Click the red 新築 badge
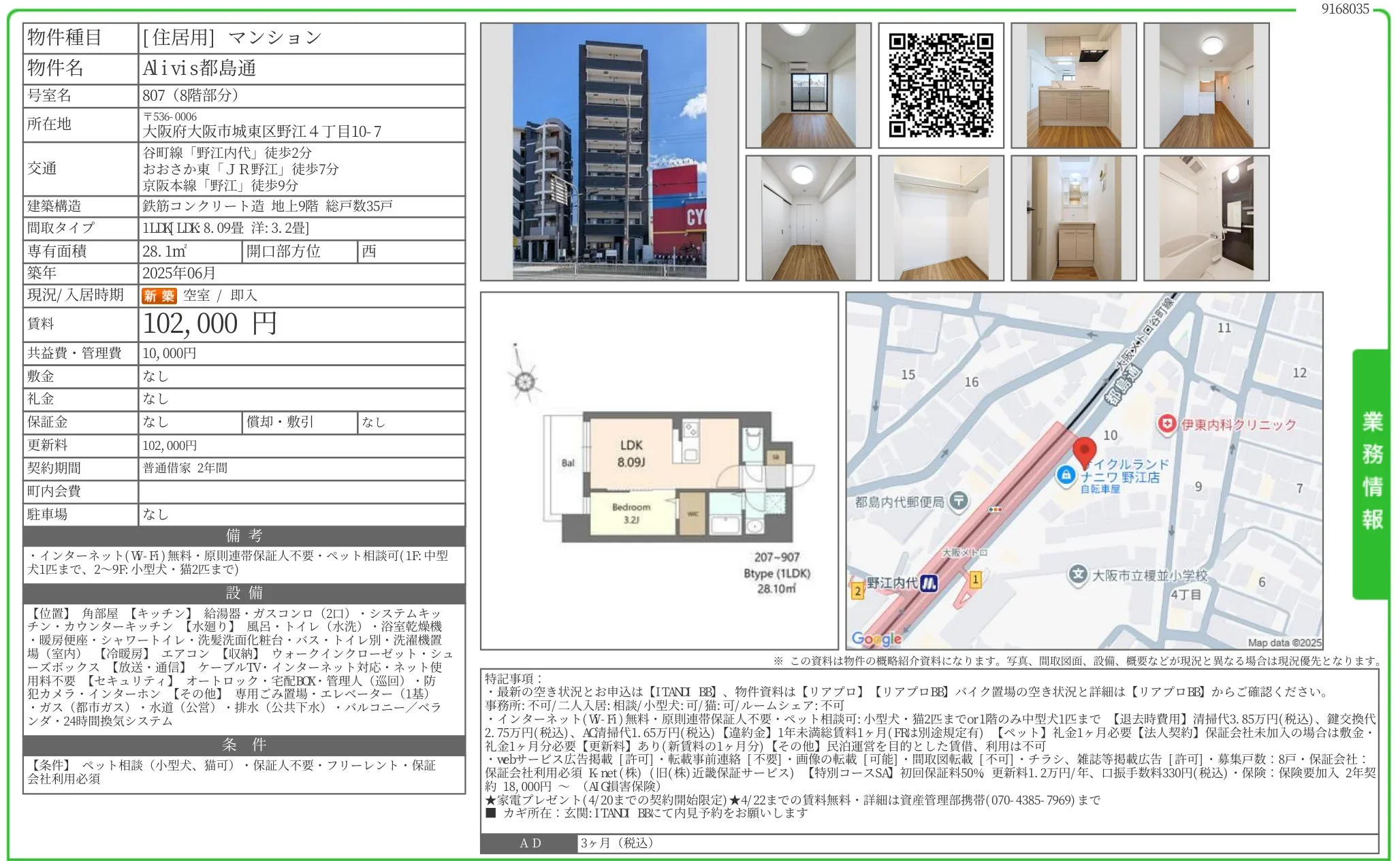Screen dimensions: 1400x861 click(x=159, y=295)
